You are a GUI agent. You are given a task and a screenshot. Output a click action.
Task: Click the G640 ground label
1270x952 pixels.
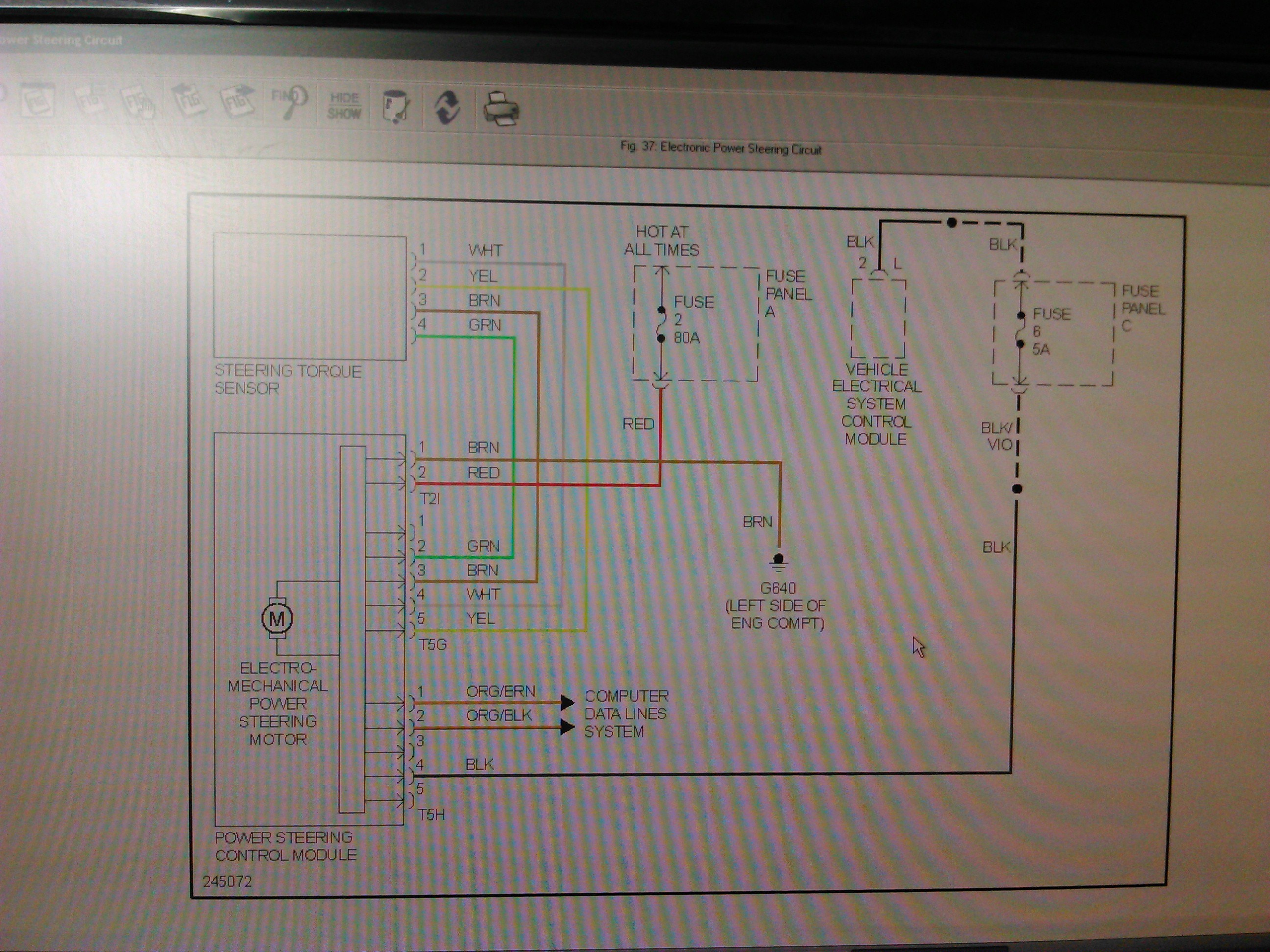click(778, 588)
